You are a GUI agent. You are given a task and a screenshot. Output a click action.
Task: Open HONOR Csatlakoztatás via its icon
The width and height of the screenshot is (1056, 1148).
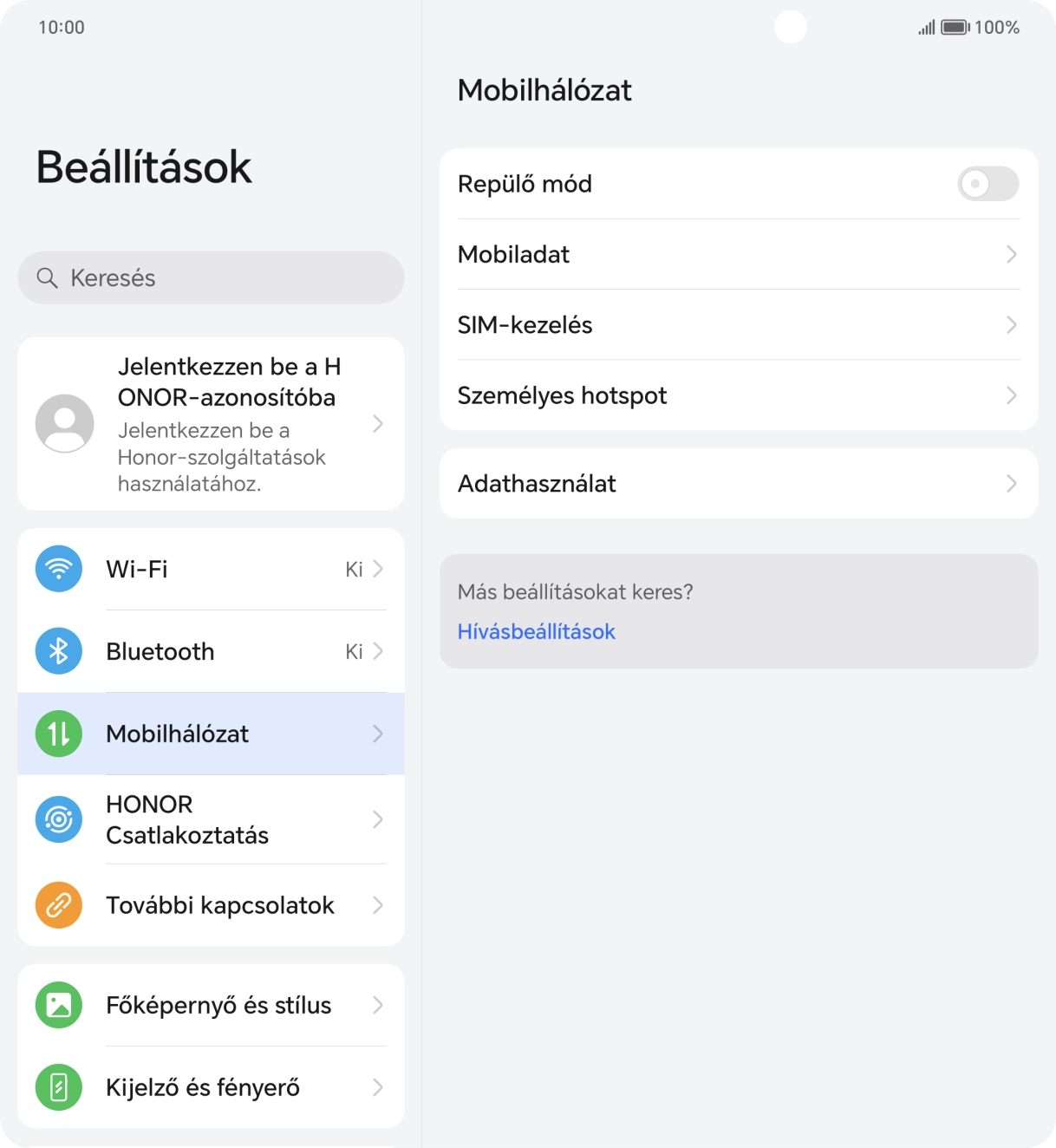click(x=57, y=819)
